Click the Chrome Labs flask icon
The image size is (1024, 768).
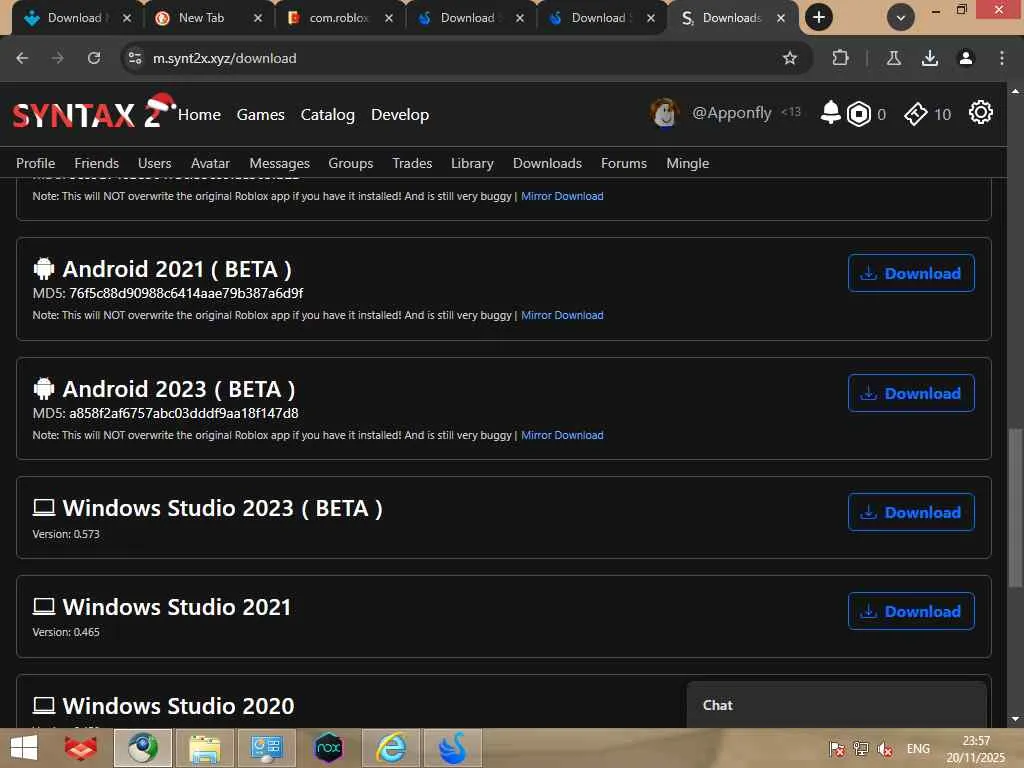pos(893,58)
